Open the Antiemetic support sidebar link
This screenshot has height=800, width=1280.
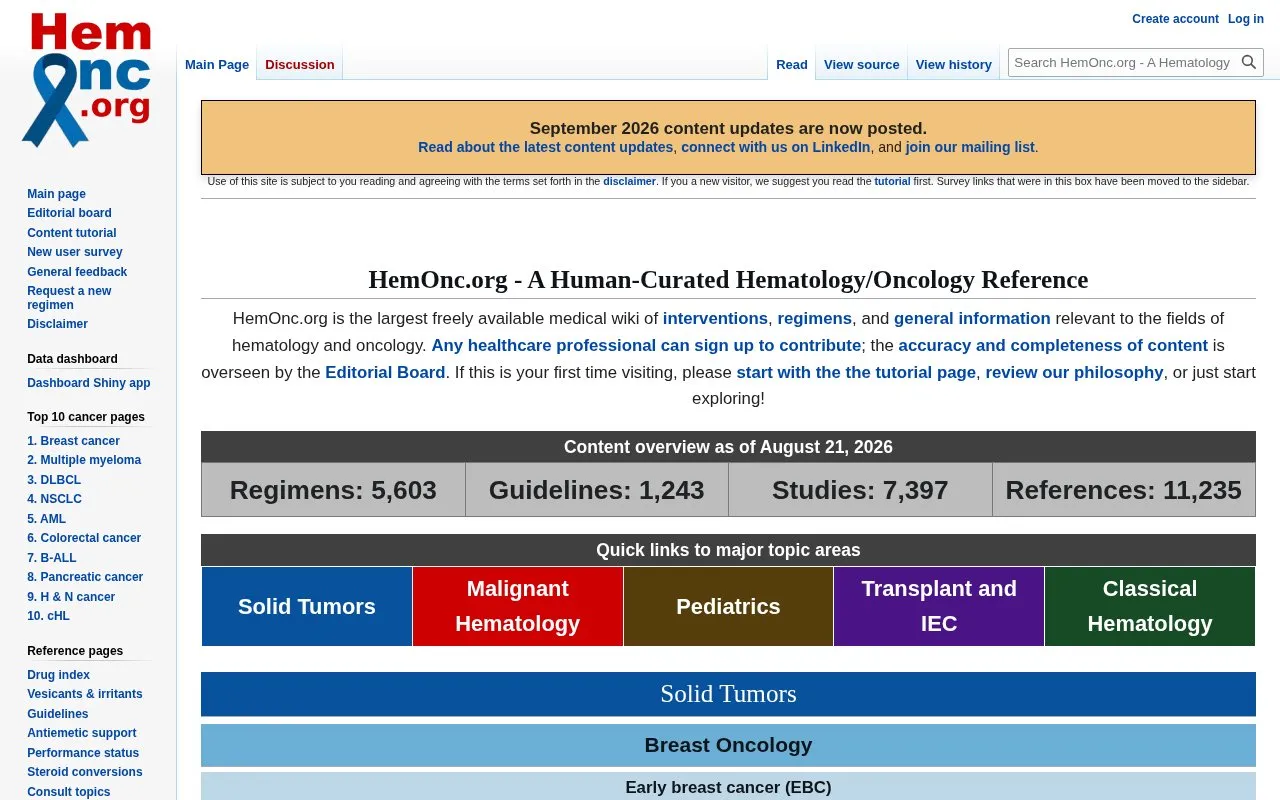pos(82,733)
